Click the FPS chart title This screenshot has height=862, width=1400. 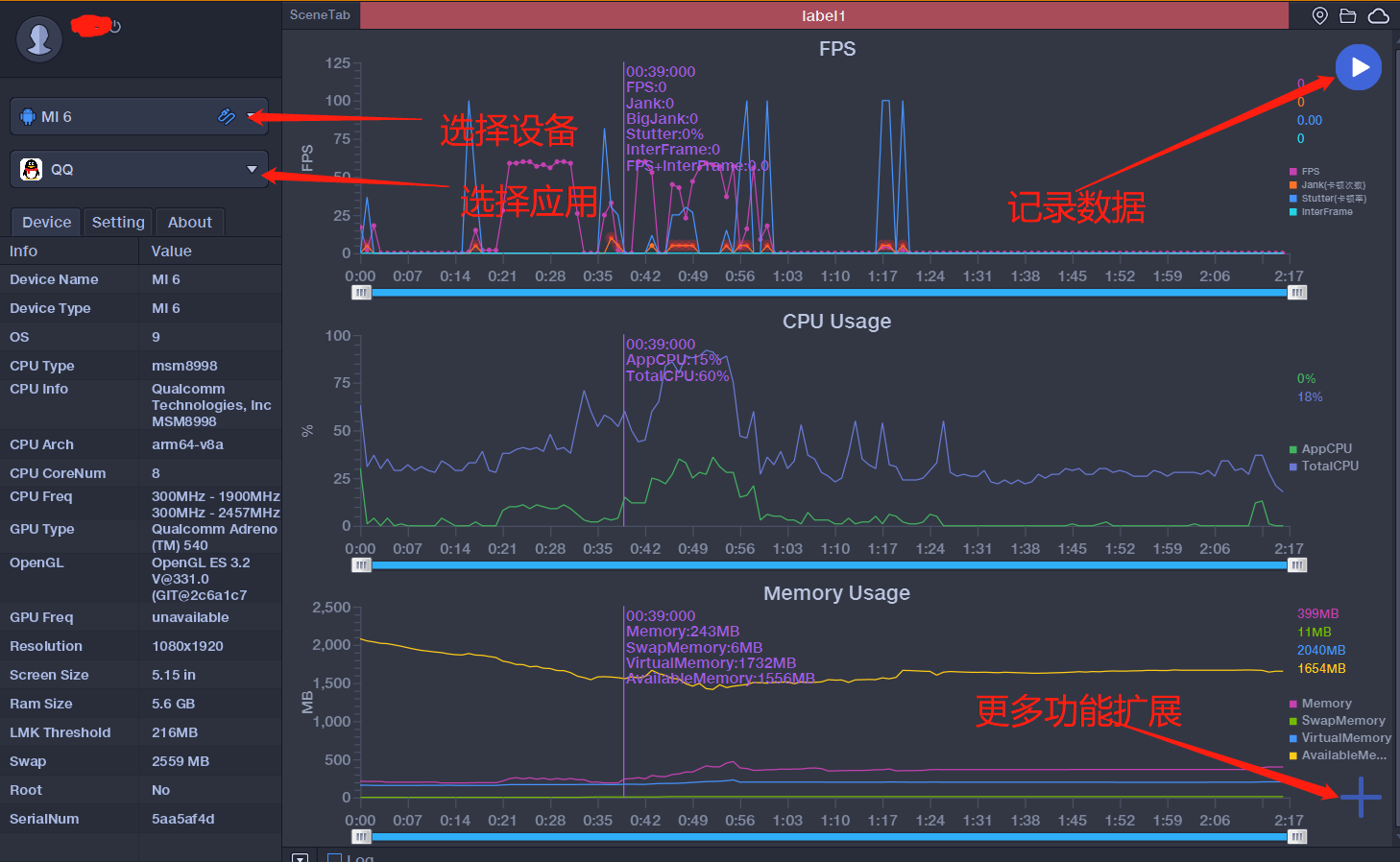point(837,49)
